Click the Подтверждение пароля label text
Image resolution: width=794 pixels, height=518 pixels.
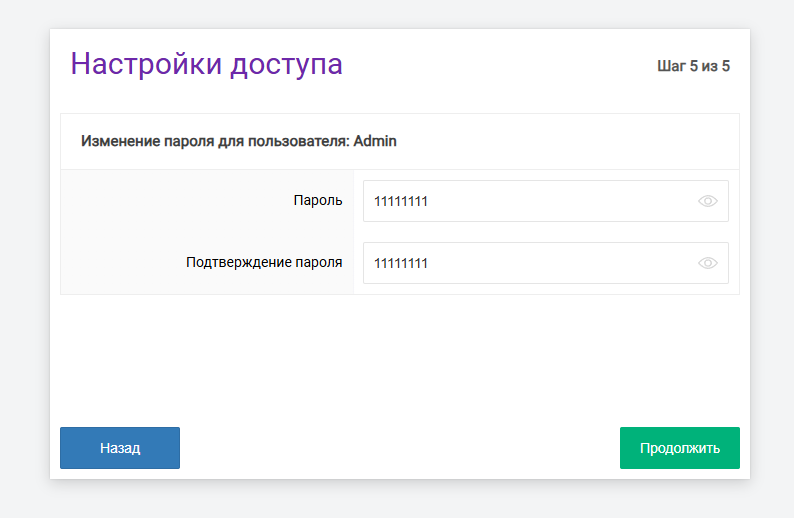pos(264,262)
